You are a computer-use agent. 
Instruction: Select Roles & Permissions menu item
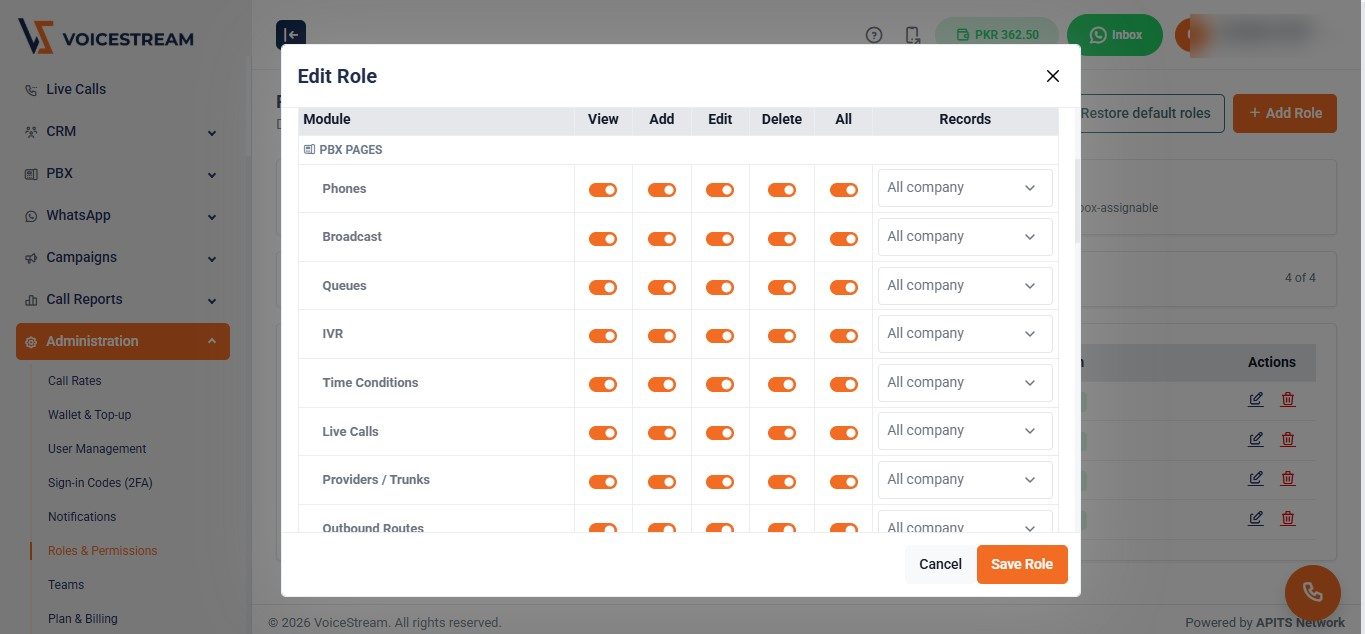click(103, 551)
